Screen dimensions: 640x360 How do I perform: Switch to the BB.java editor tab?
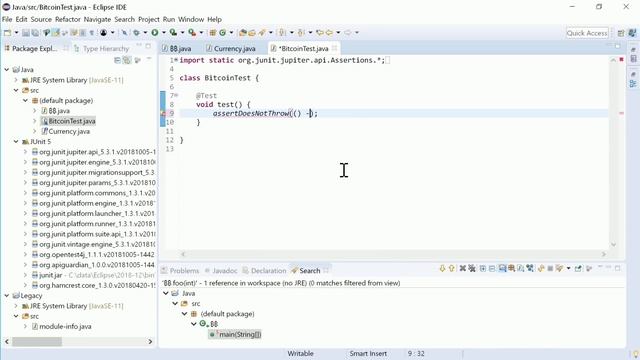click(177, 48)
